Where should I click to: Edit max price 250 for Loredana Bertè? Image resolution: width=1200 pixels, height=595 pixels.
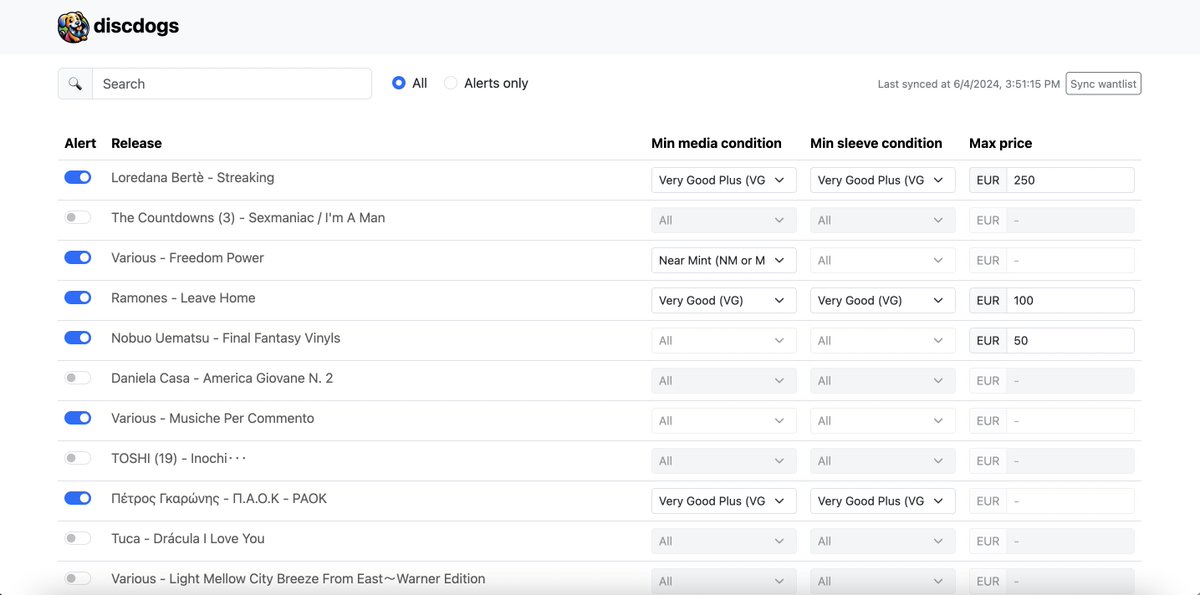1070,180
